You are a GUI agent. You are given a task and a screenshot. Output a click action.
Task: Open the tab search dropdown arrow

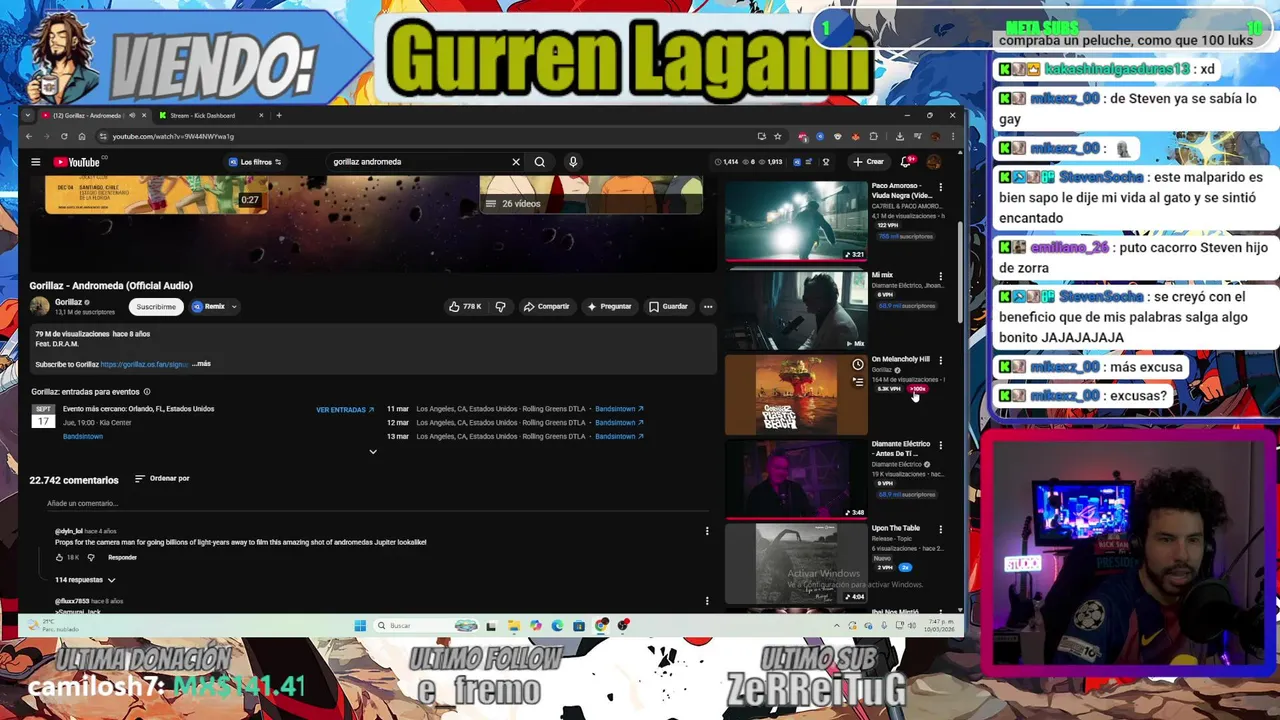pos(27,115)
